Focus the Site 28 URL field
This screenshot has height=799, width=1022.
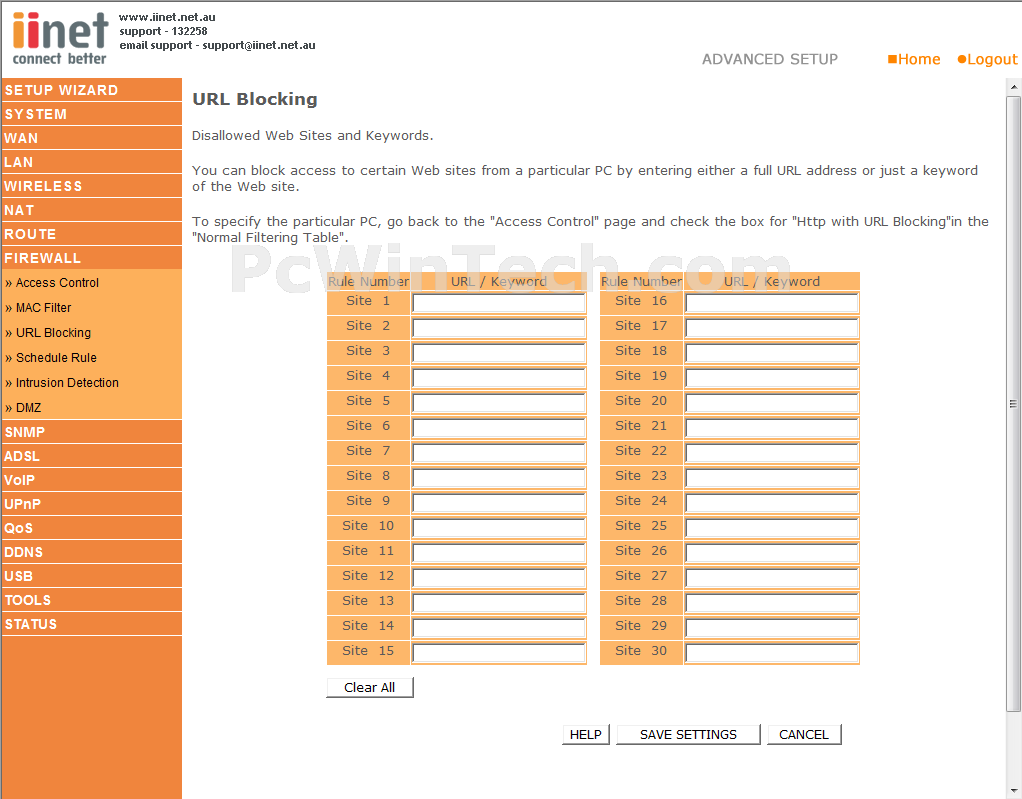tap(772, 603)
